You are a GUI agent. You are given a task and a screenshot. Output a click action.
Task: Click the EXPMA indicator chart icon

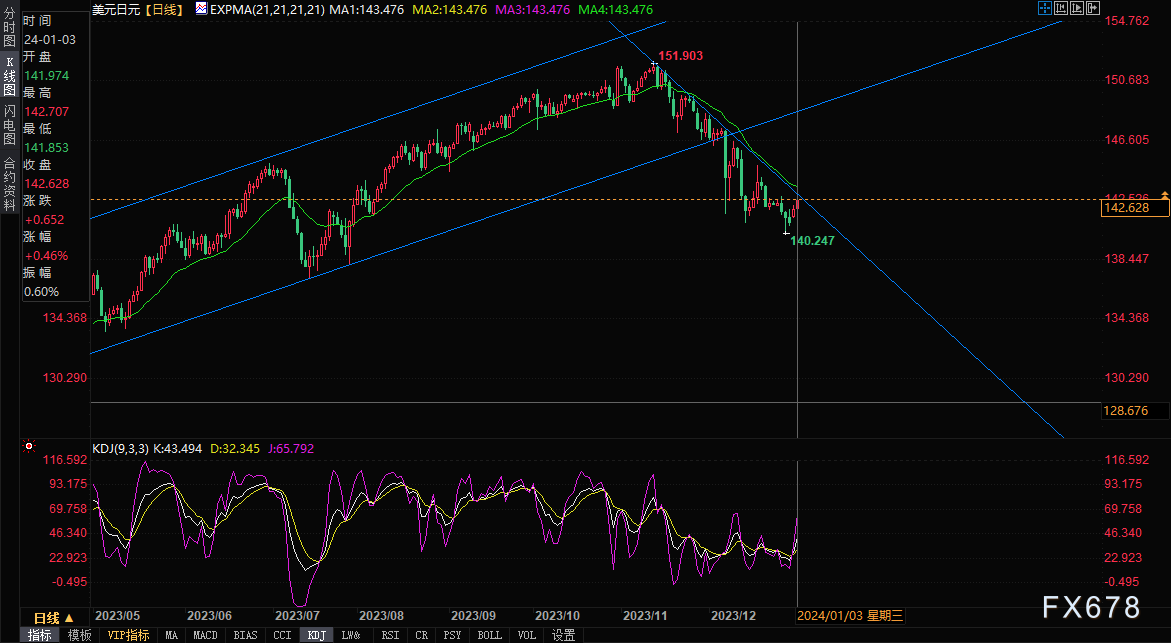201,9
